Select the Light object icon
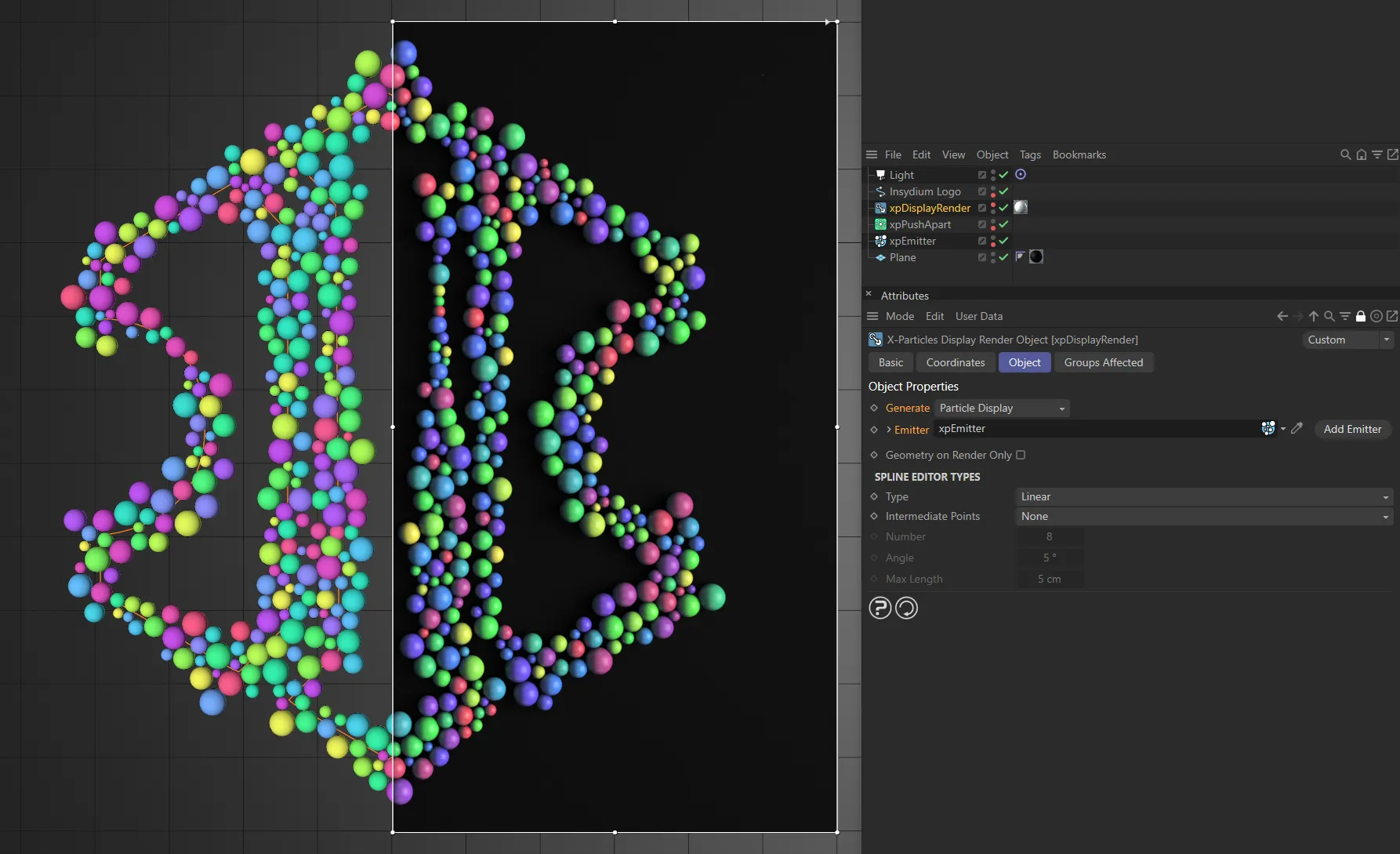Screen dimensions: 1400x854 coord(880,174)
